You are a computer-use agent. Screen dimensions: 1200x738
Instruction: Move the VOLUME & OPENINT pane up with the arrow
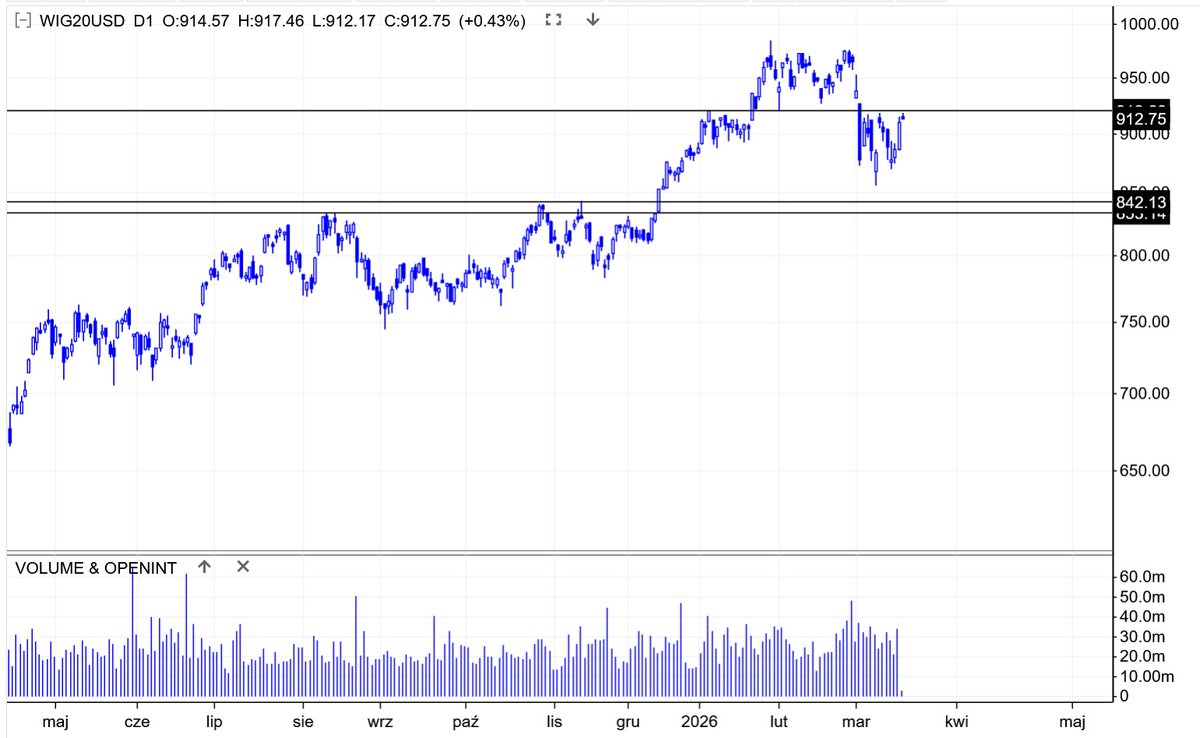point(204,567)
